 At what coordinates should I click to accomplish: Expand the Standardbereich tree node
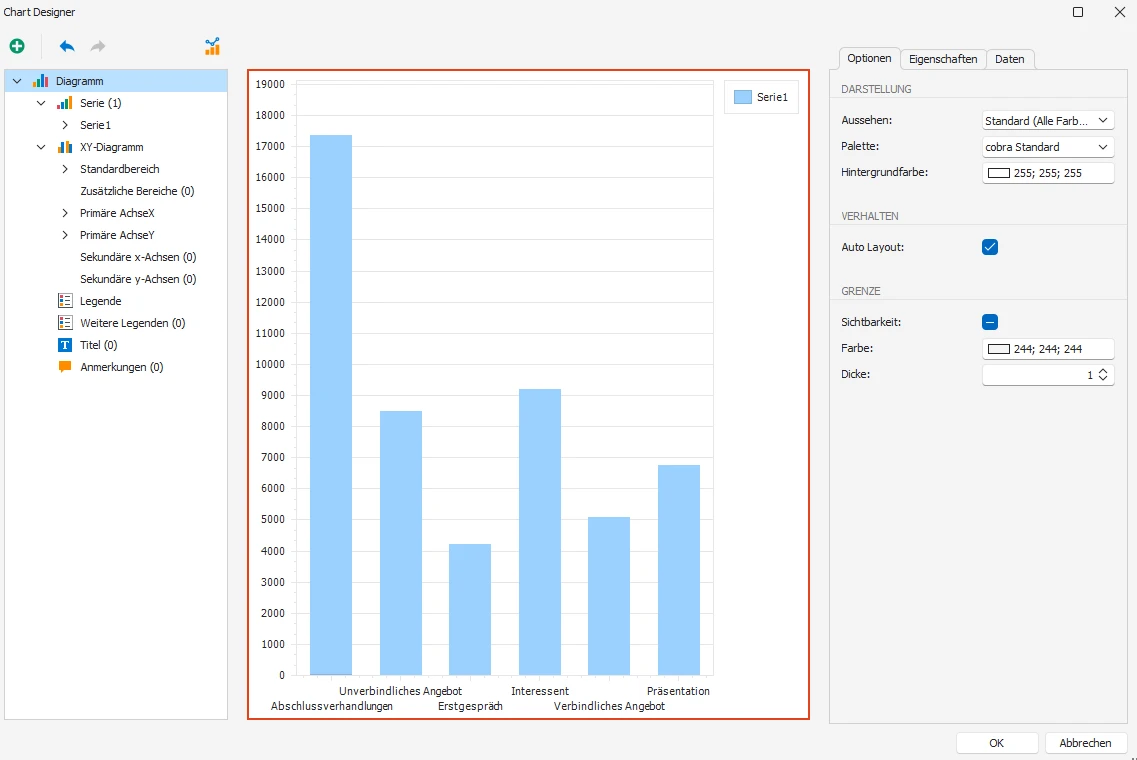[65, 169]
